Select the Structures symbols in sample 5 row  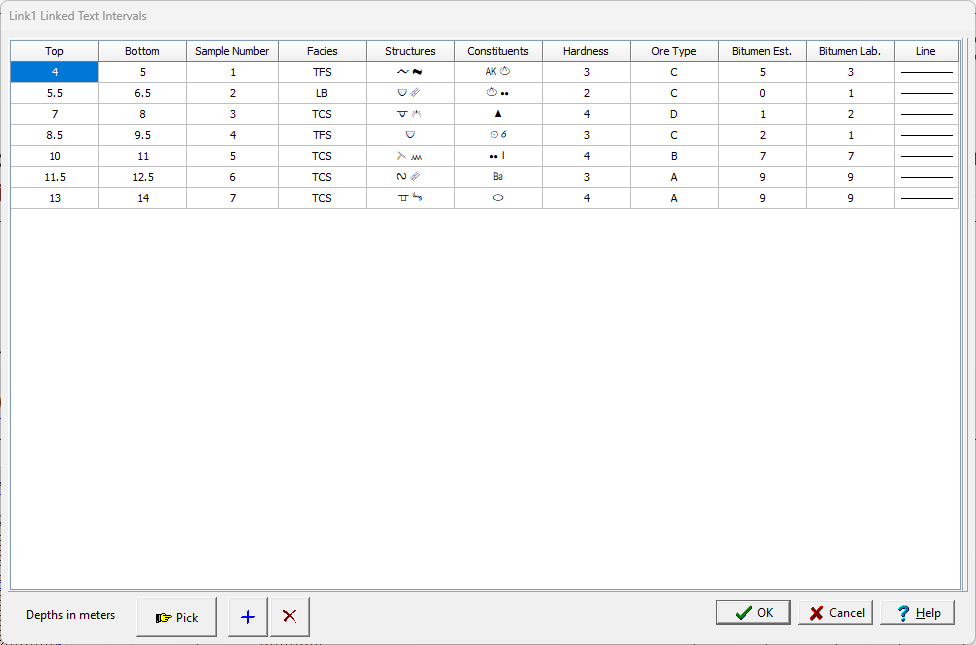(410, 156)
